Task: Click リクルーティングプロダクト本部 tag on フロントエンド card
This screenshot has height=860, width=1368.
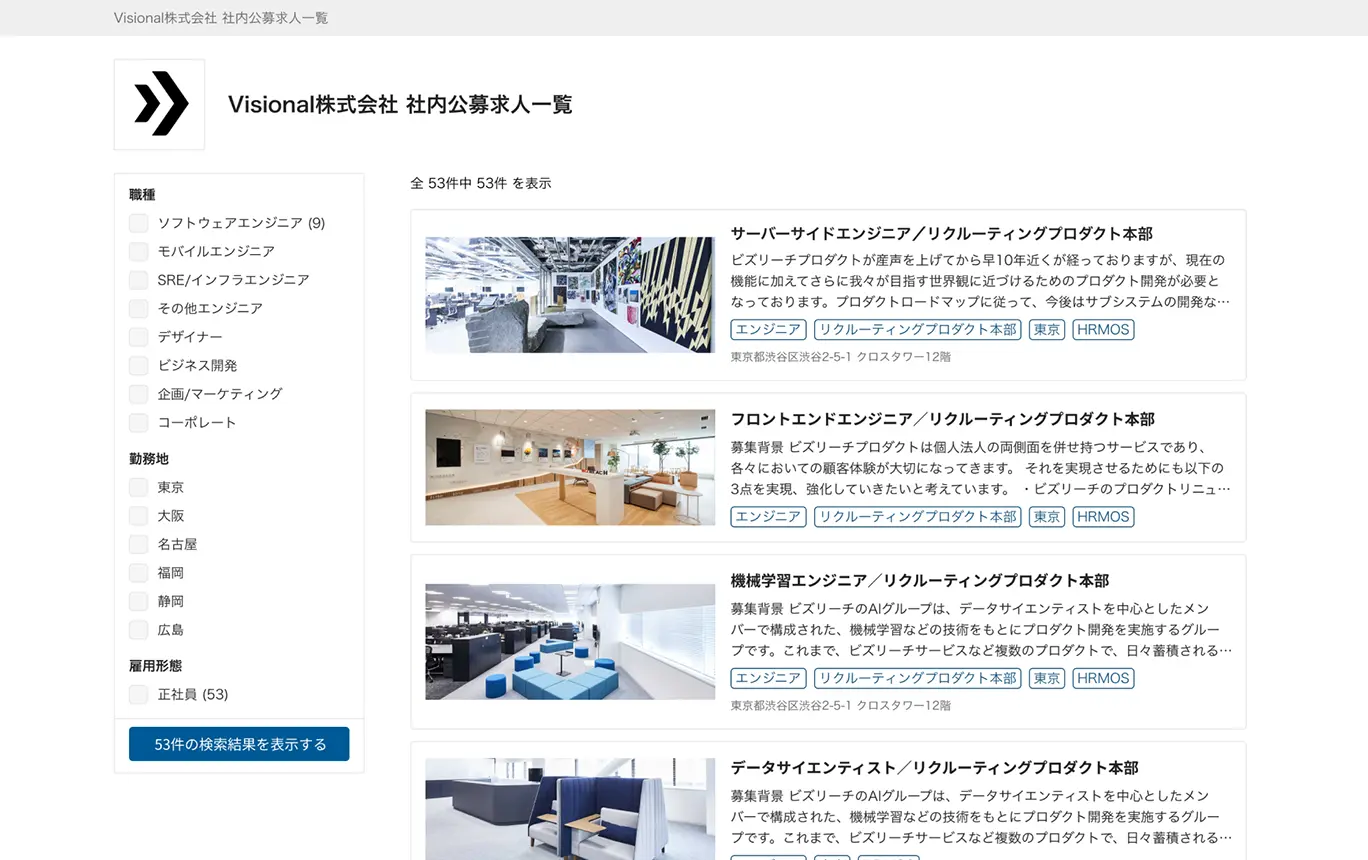Action: (917, 517)
